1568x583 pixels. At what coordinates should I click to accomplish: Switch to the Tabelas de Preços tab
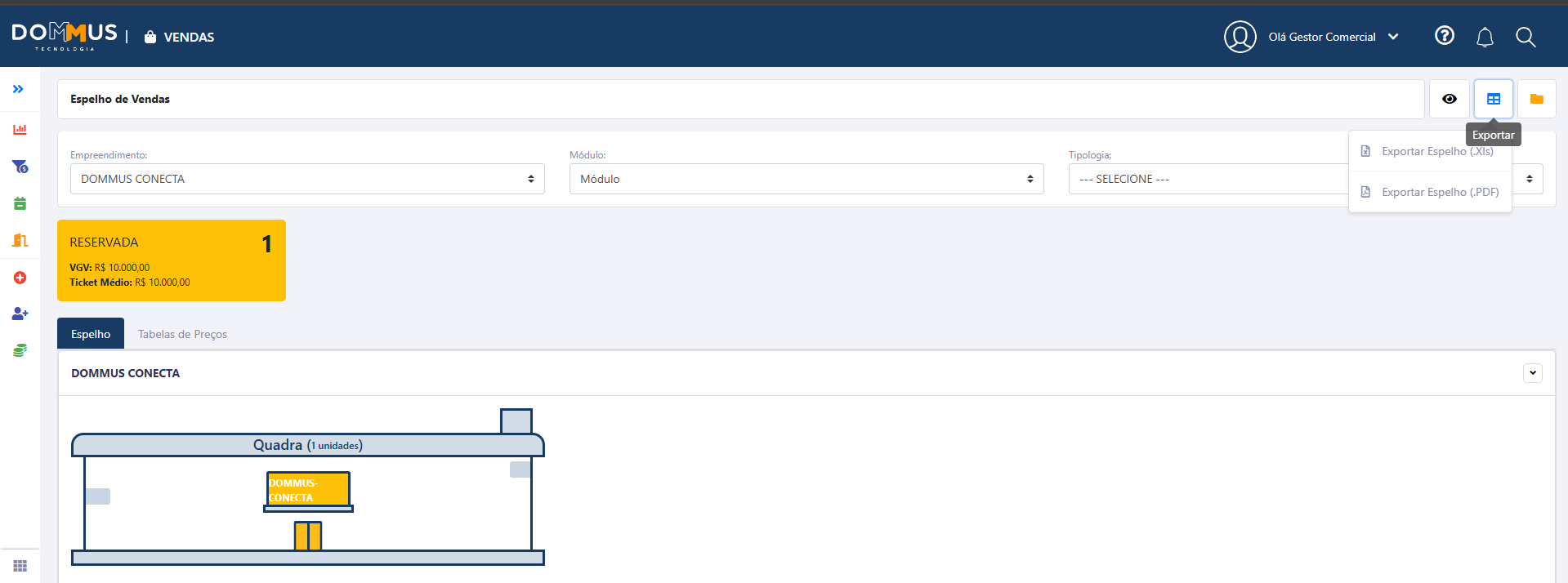(x=182, y=334)
